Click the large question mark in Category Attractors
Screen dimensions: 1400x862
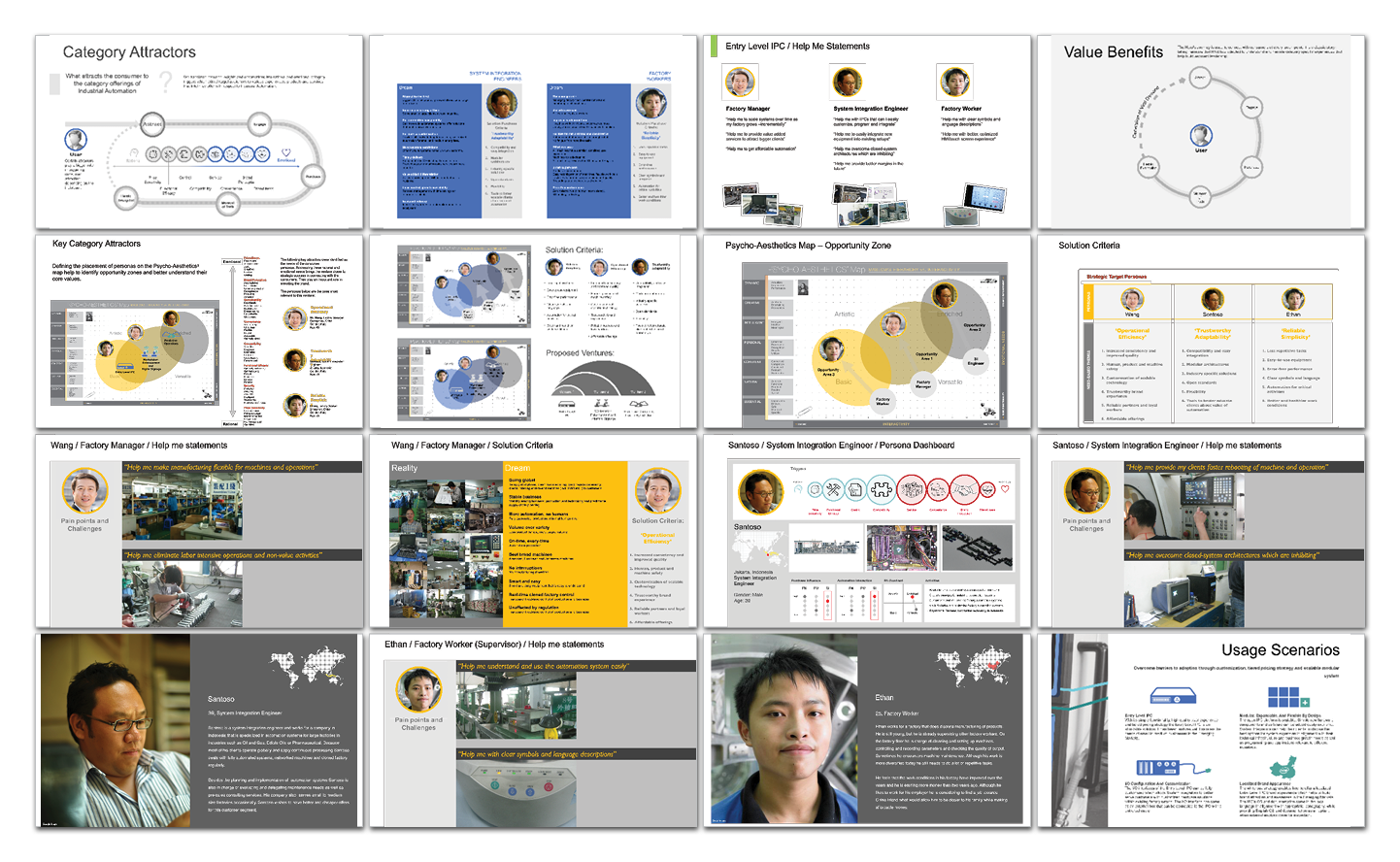(x=166, y=82)
